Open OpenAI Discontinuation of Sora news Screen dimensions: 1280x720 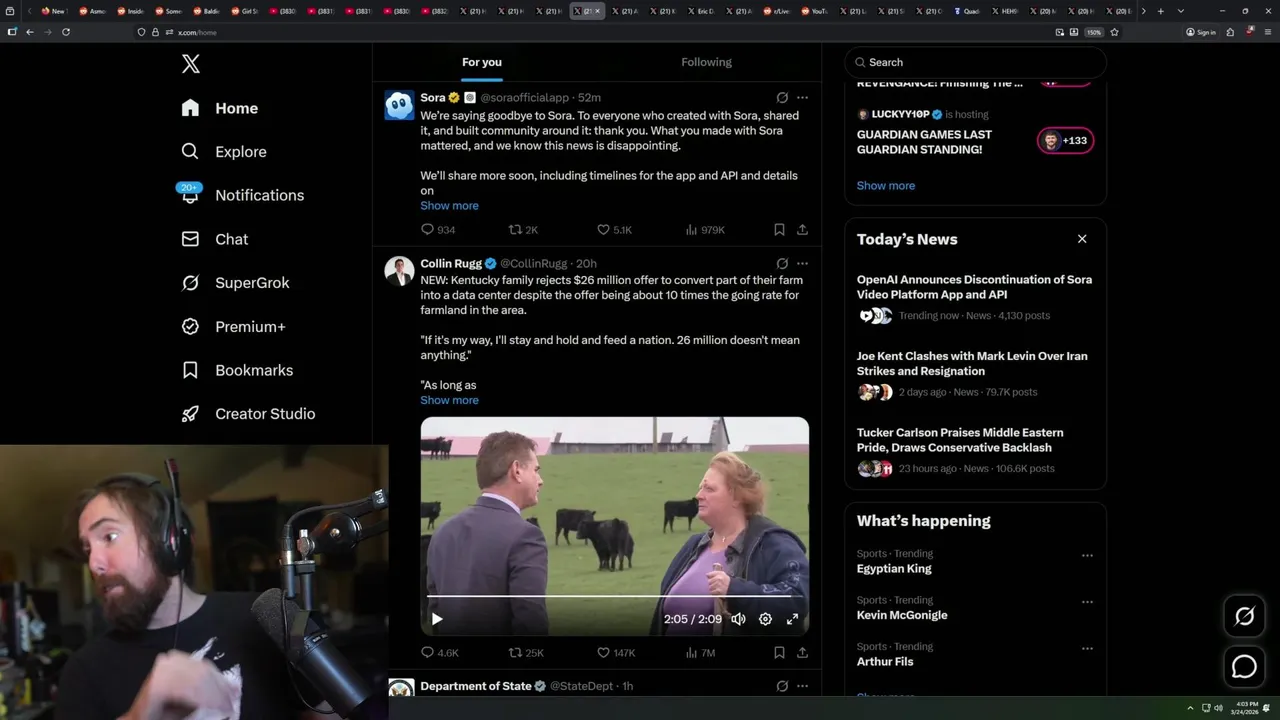point(975,298)
